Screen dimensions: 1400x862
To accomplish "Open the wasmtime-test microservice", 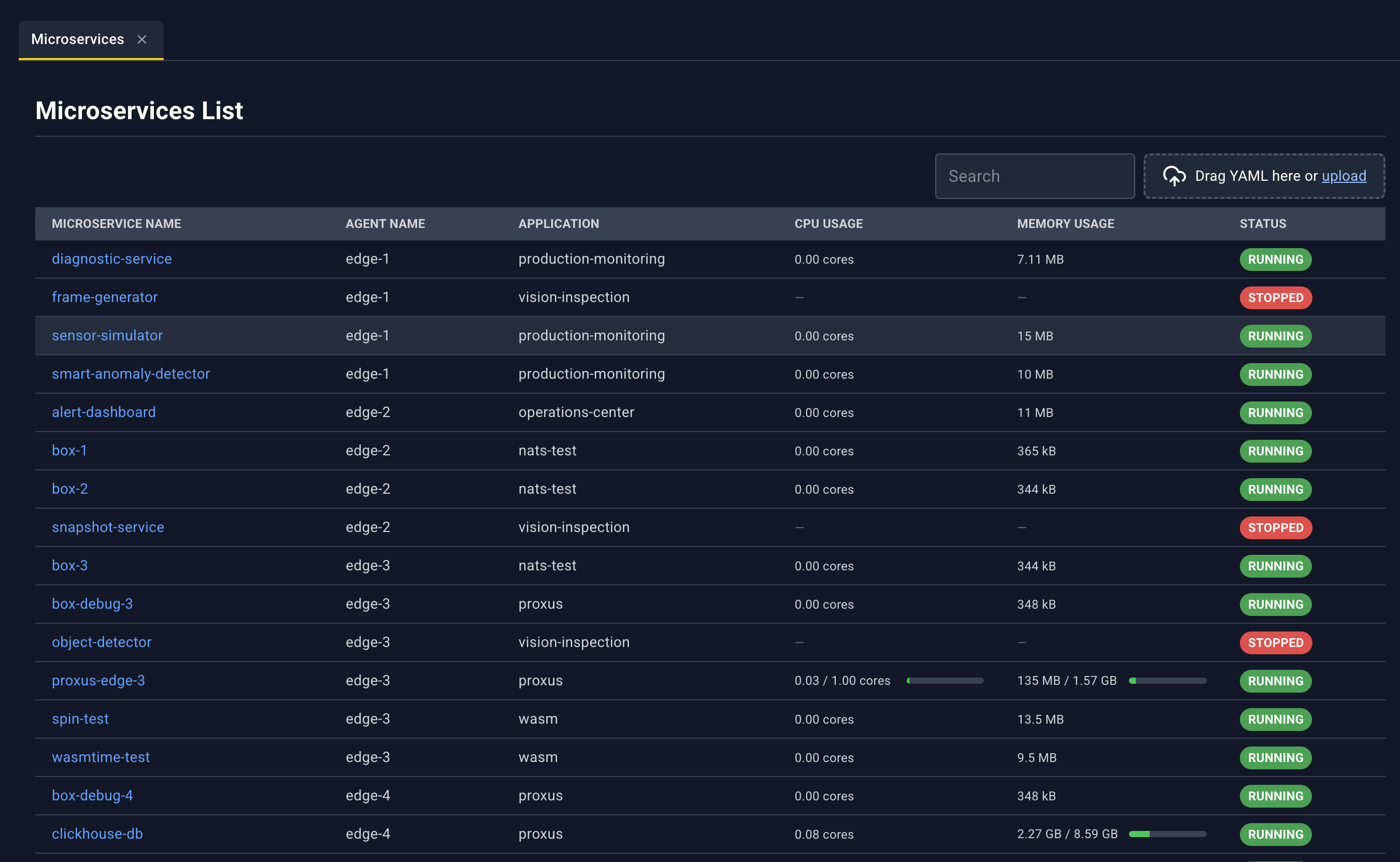I will pos(101,757).
